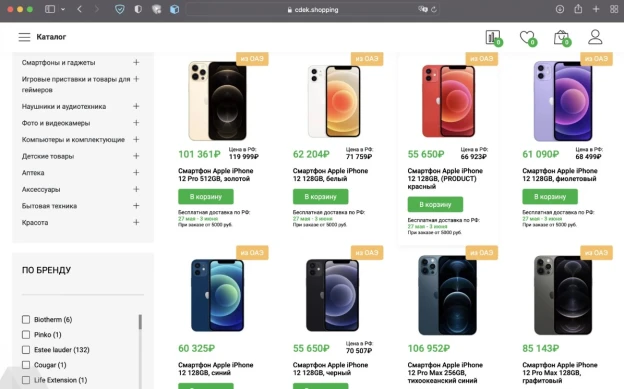Select Наушники и аудиотехника category
Viewport: 624px width, 389px height.
(x=64, y=106)
